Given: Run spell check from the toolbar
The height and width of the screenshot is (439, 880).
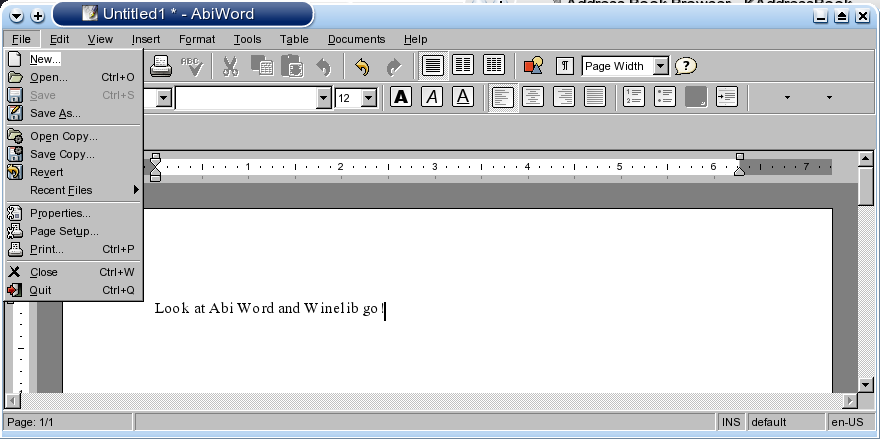Looking at the screenshot, I should pos(191,66).
